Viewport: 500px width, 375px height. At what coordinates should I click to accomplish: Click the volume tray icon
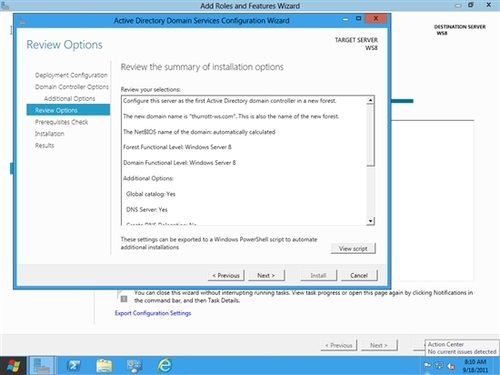click(451, 366)
